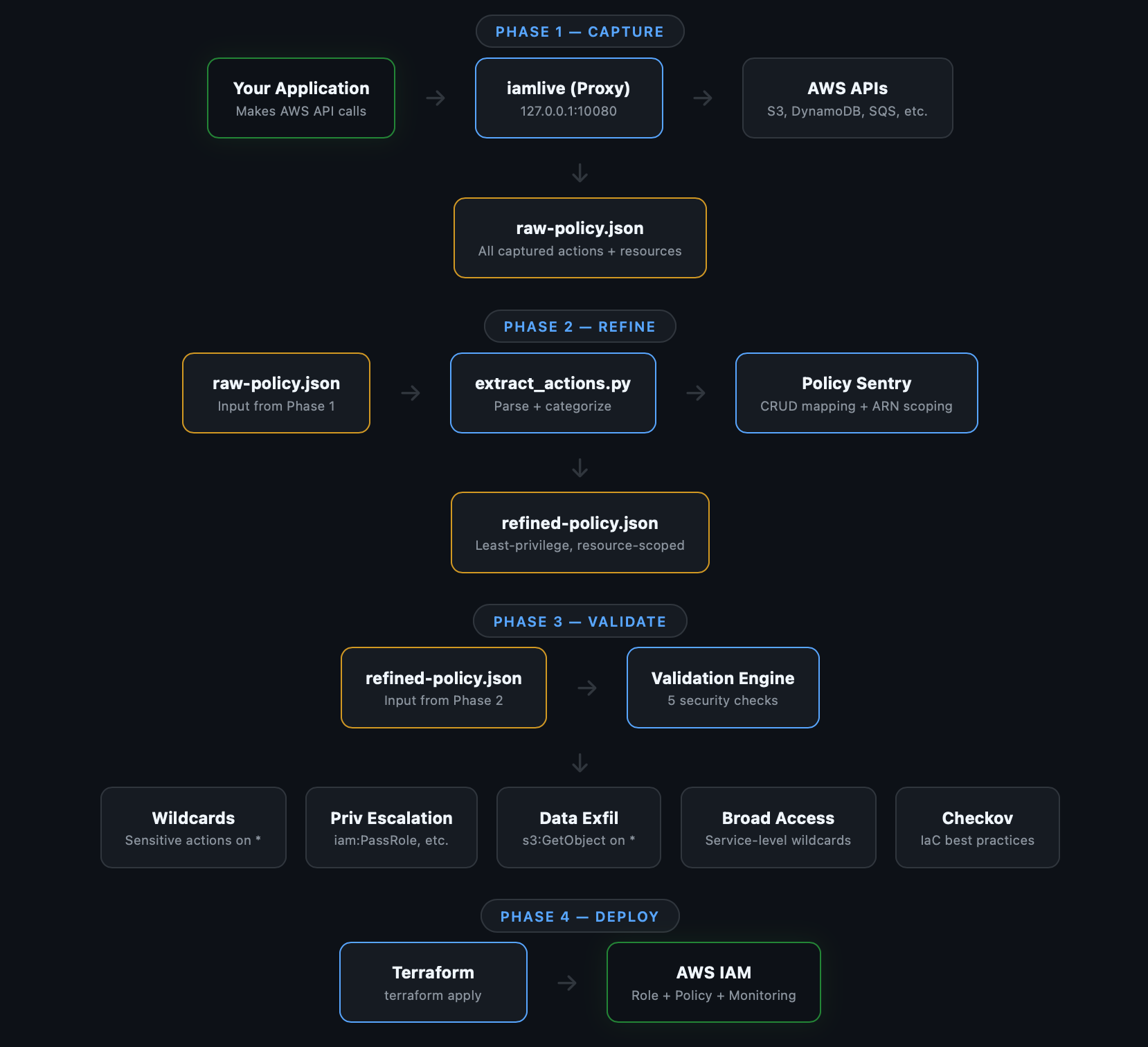Select the Terraform apply box
Screen dimensions: 1148x1047
pyautogui.click(x=433, y=983)
